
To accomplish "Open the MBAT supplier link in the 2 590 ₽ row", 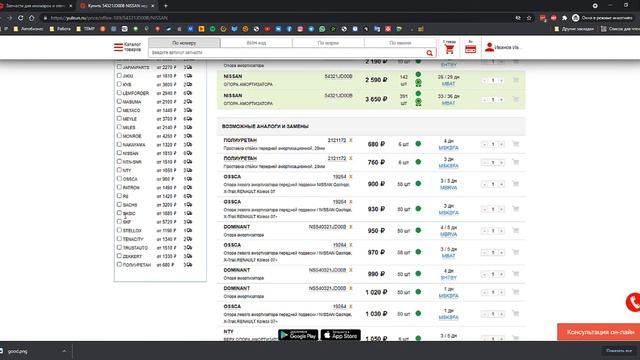I will click(x=448, y=84).
